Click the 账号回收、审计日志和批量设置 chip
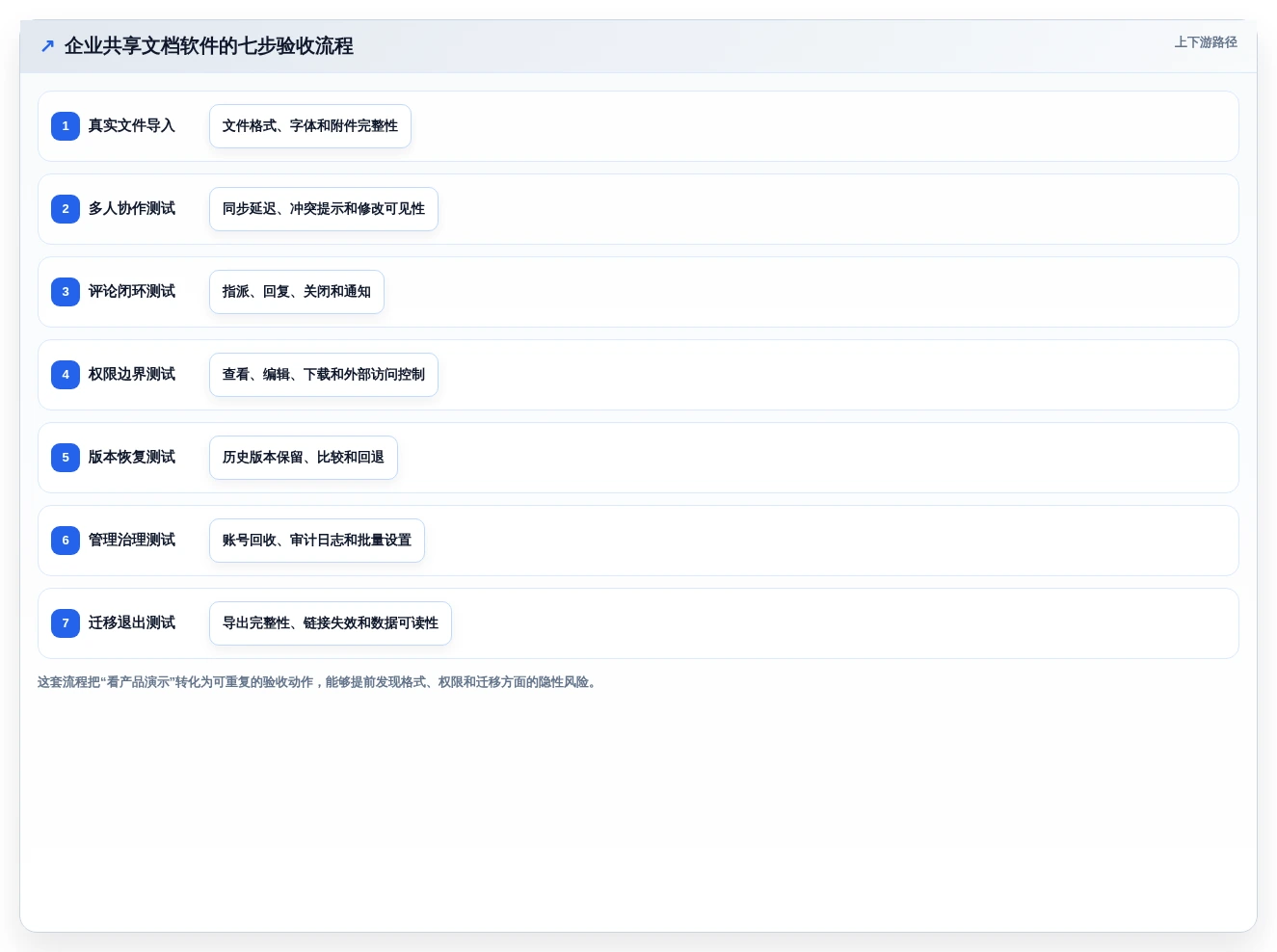Viewport: 1277px width, 952px height. pyautogui.click(x=317, y=541)
